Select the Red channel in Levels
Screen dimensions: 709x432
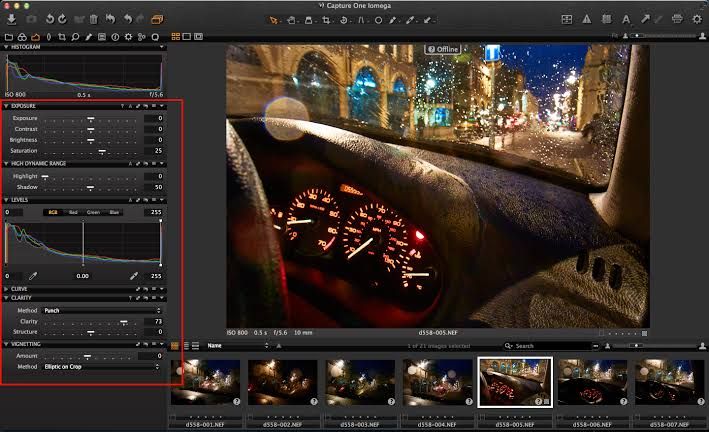(73, 212)
